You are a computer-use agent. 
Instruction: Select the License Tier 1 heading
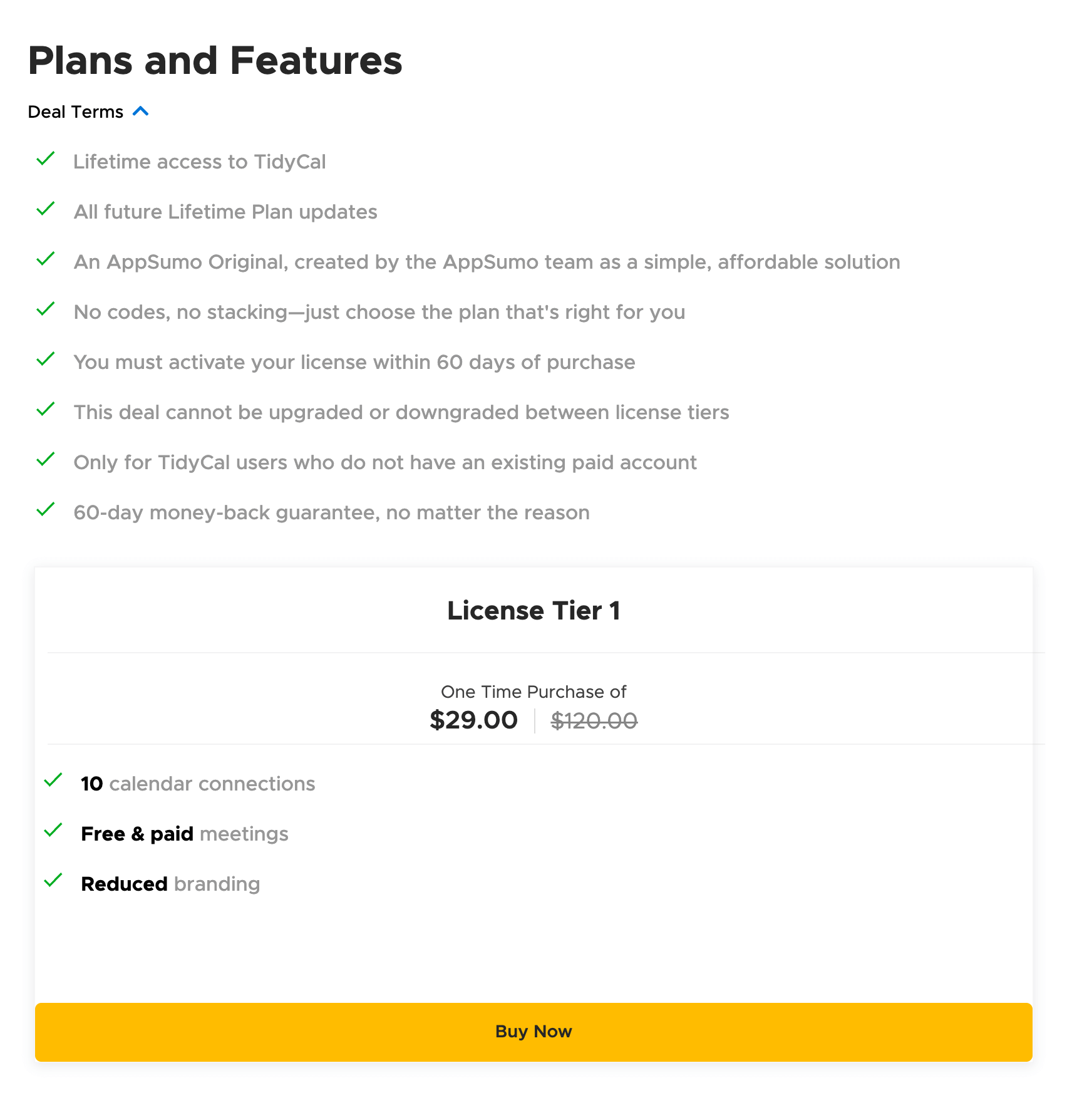point(533,611)
